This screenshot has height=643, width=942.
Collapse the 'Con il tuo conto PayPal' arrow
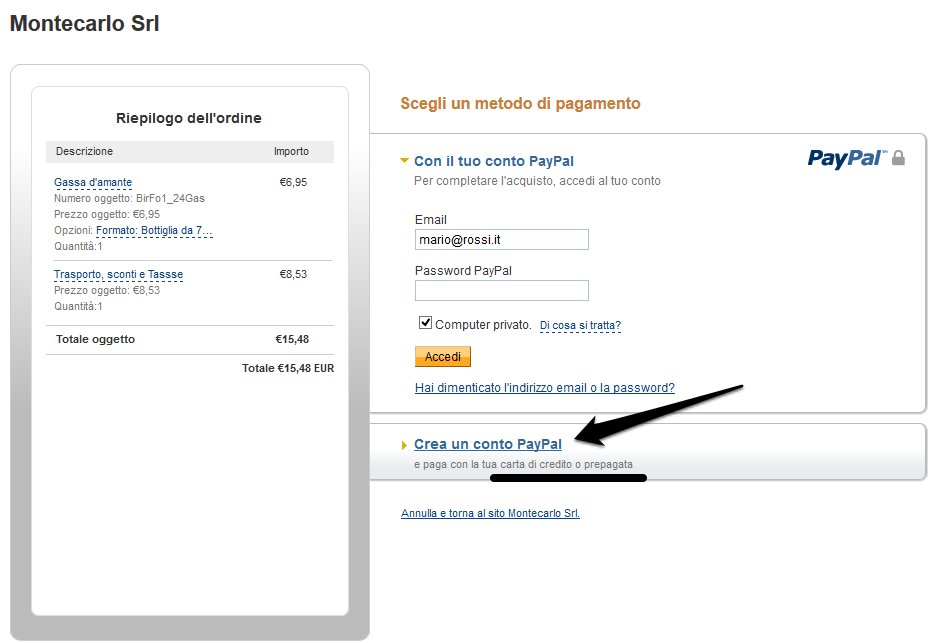tap(404, 161)
